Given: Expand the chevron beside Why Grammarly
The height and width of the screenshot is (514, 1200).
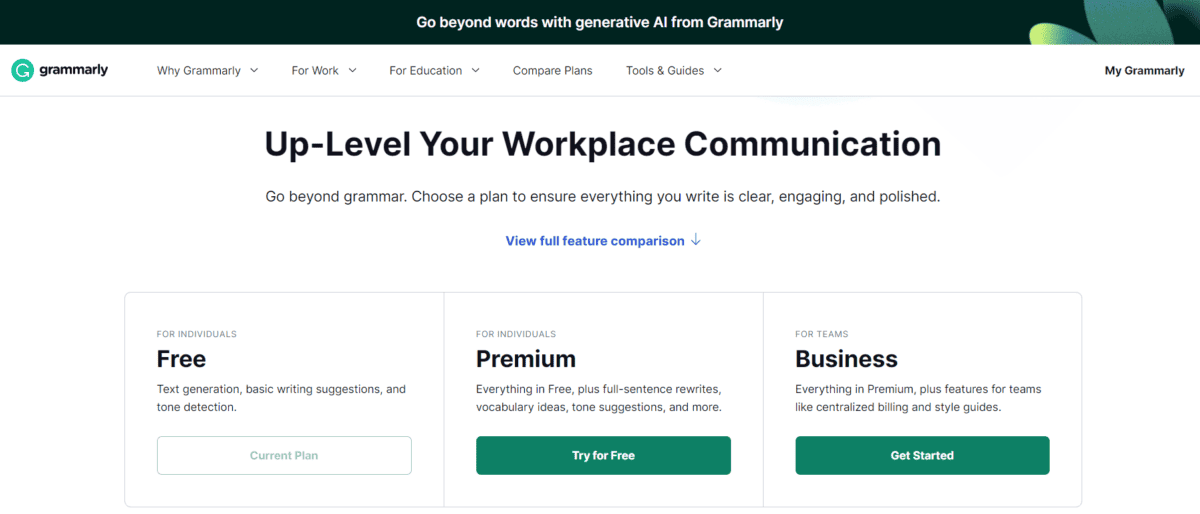Looking at the screenshot, I should tap(254, 70).
